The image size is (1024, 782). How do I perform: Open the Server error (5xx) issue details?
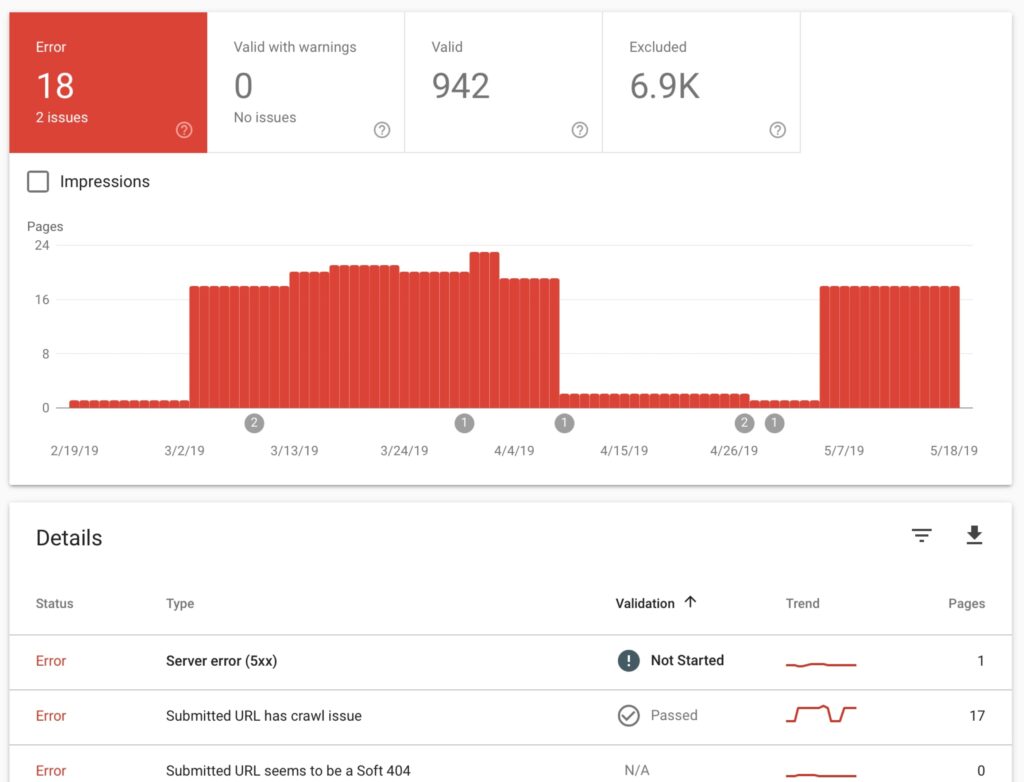click(x=221, y=661)
